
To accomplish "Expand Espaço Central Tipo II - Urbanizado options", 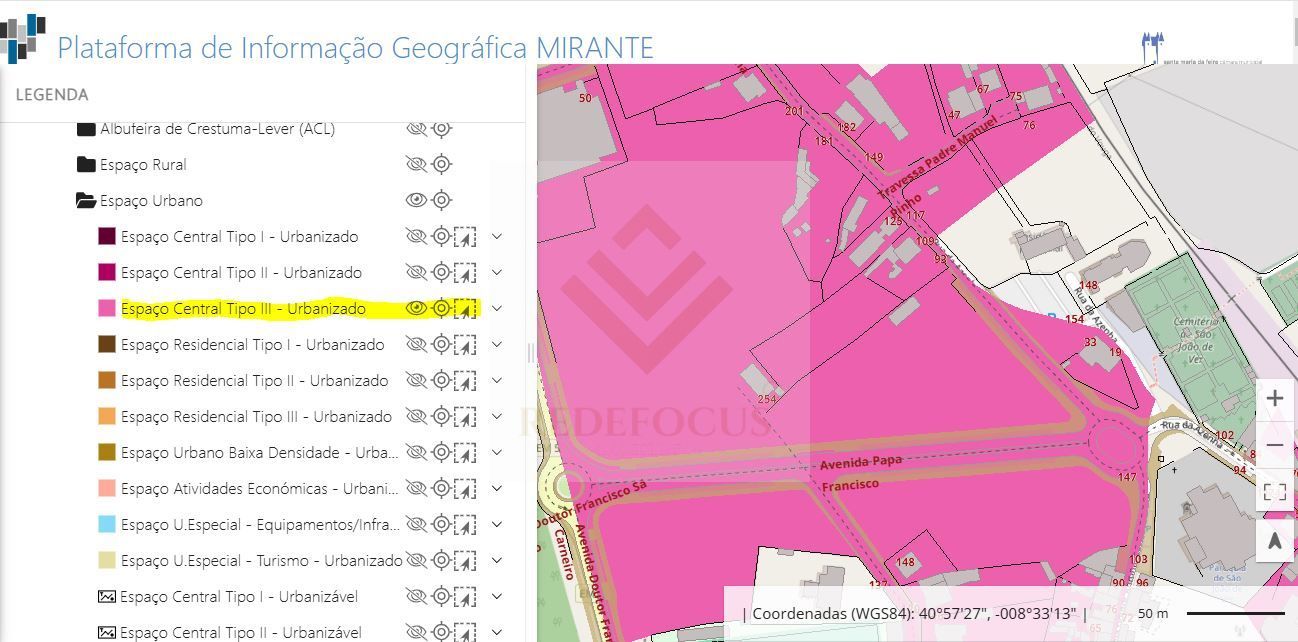I will [497, 272].
